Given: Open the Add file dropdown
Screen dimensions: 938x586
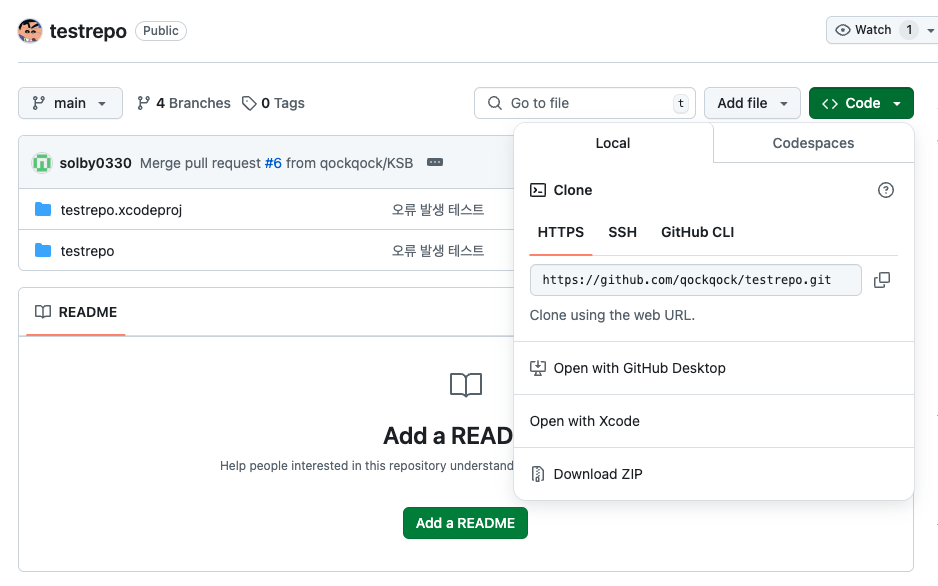Looking at the screenshot, I should pyautogui.click(x=752, y=103).
